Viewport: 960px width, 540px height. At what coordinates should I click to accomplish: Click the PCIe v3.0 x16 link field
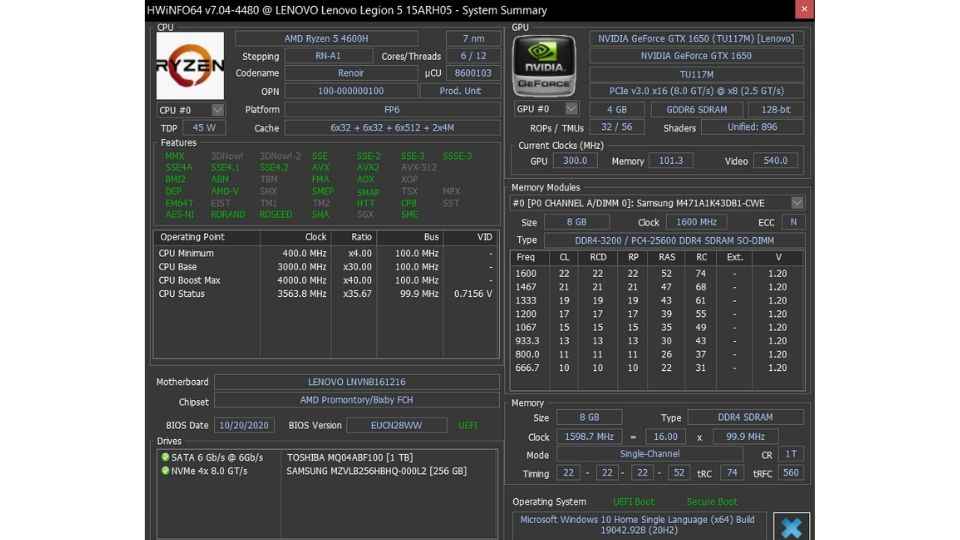(696, 91)
